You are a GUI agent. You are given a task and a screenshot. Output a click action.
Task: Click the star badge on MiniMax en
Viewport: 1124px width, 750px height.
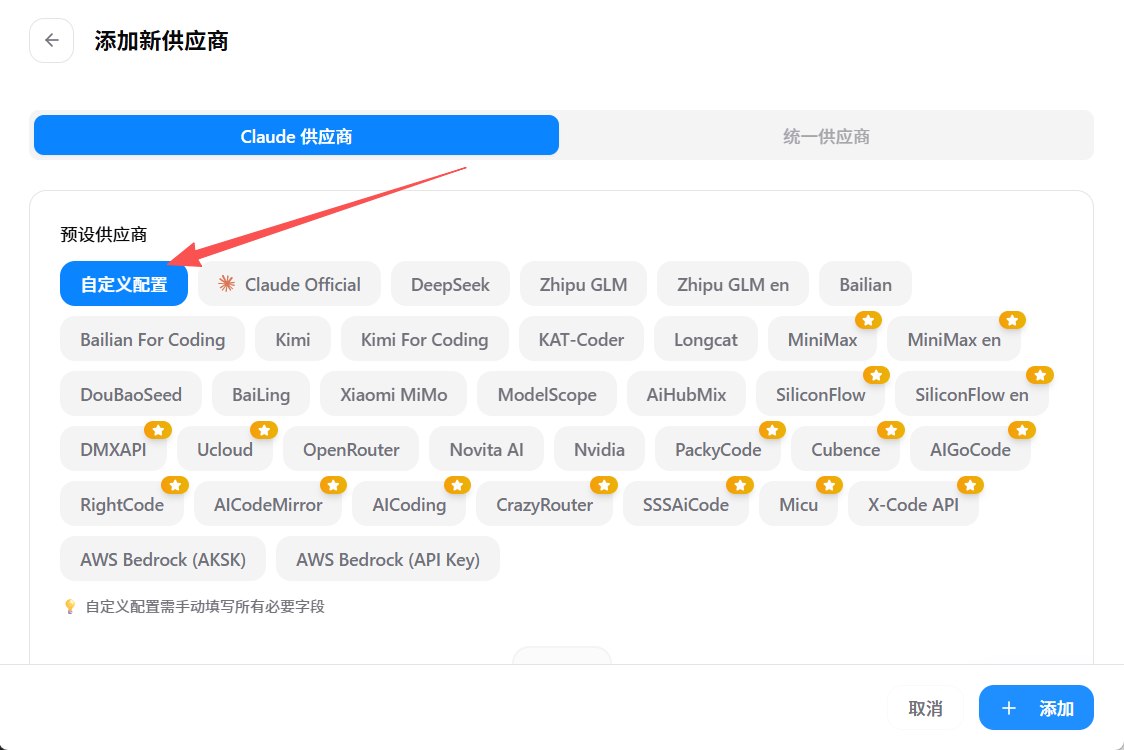[x=1012, y=320]
